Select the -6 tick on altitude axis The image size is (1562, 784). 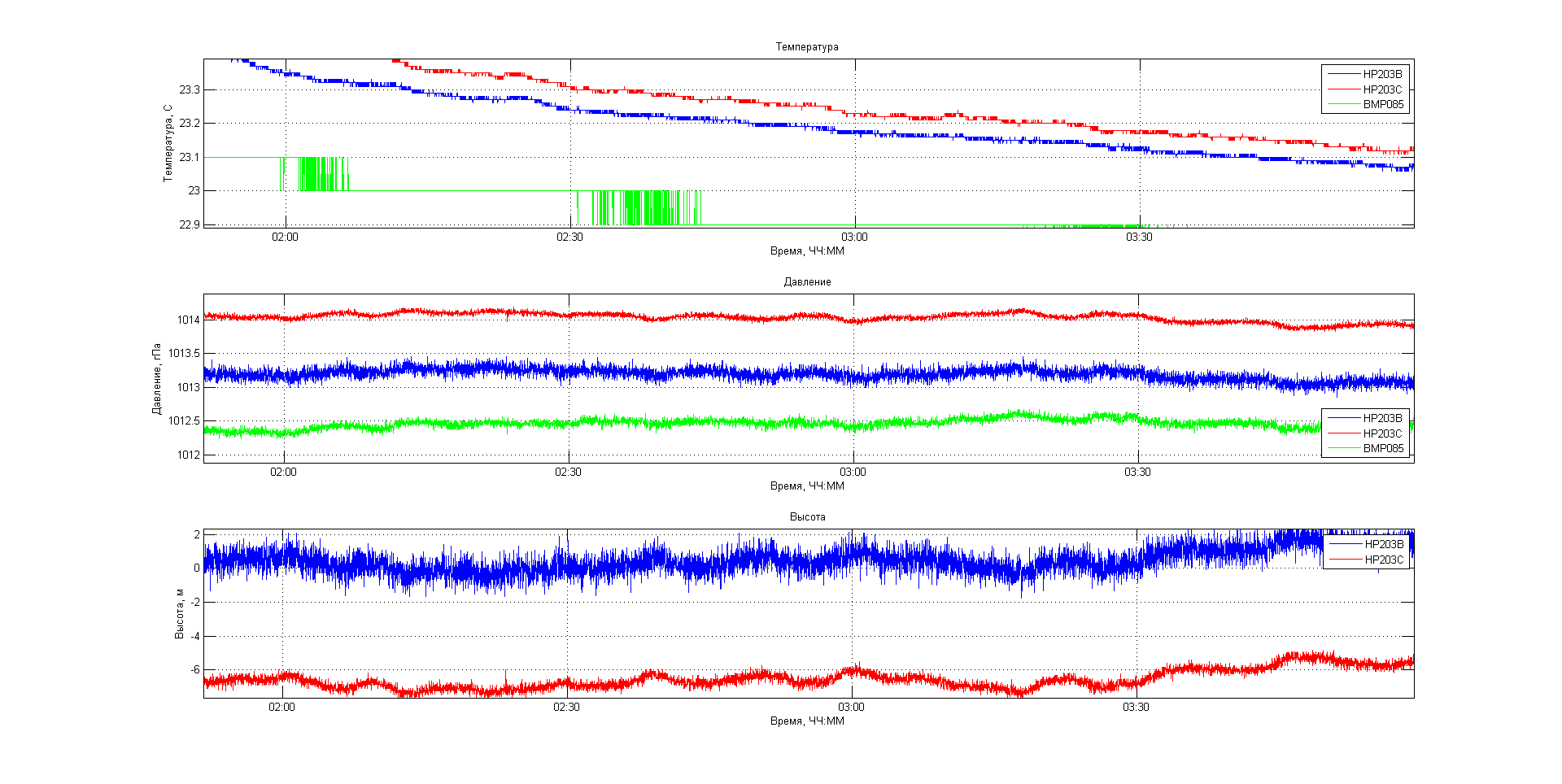pyautogui.click(x=194, y=670)
